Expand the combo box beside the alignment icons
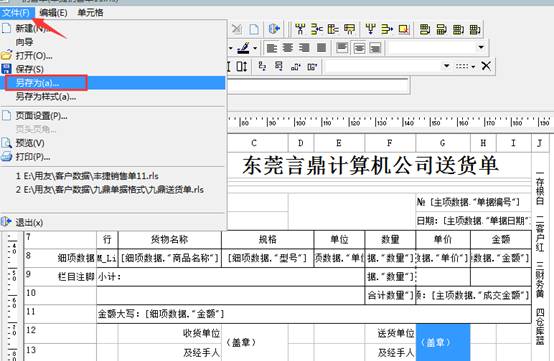The width and height of the screenshot is (554, 361). coord(481,47)
